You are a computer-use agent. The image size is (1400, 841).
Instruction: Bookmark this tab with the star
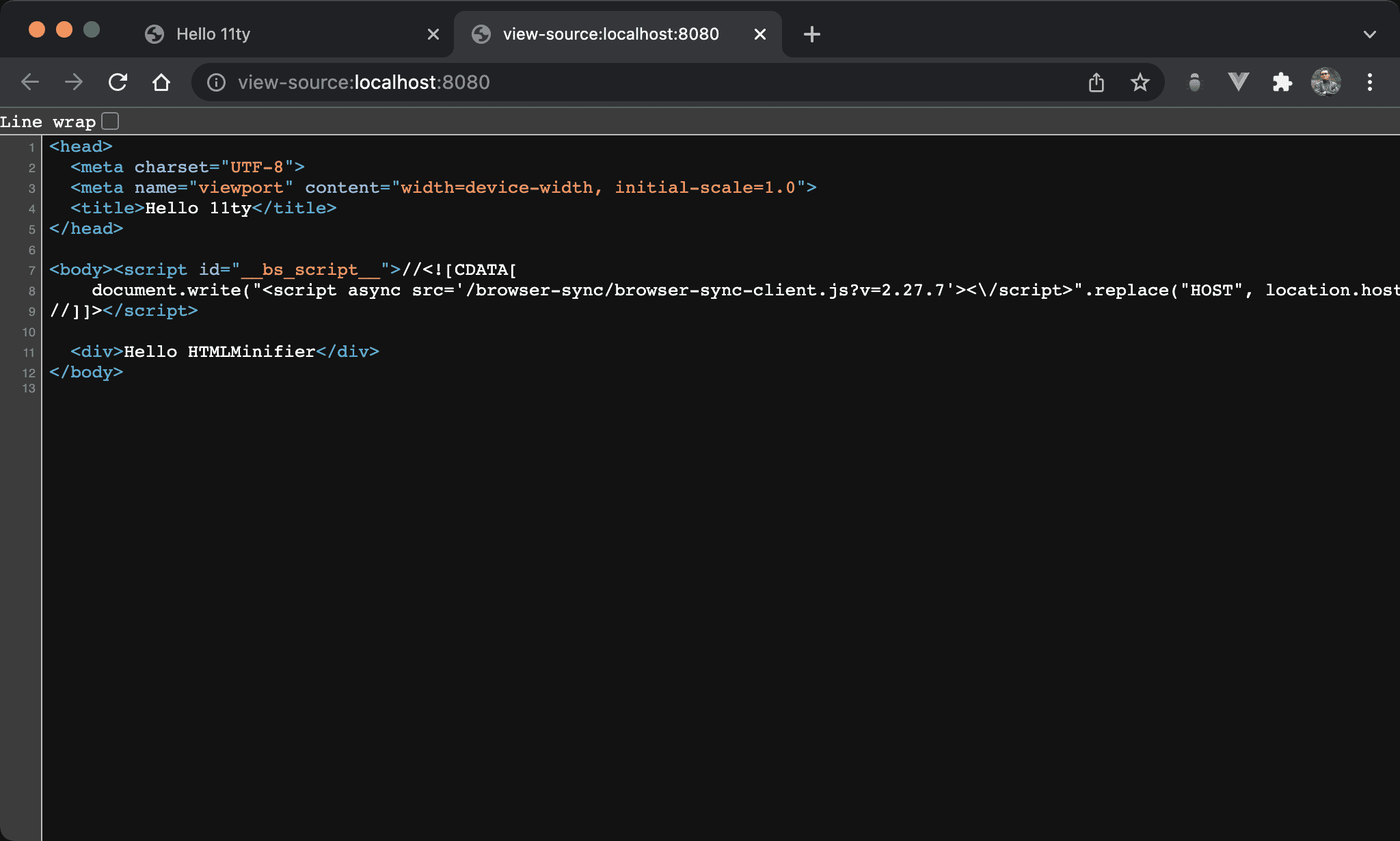point(1140,83)
